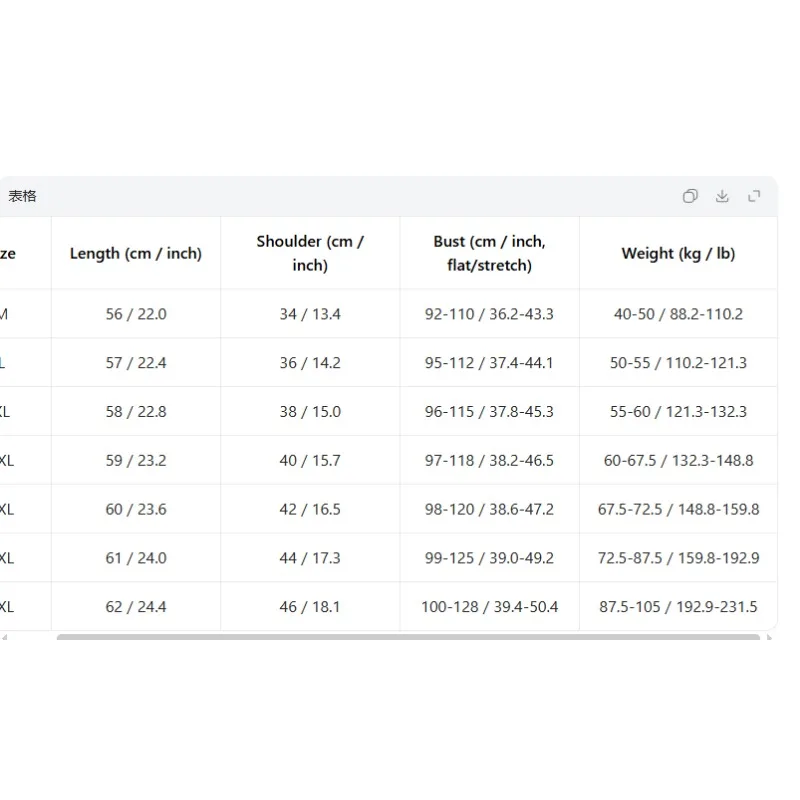Click the '95-112 / 37.4-44.1' bust cell
The height and width of the screenshot is (800, 800).
[x=490, y=363]
